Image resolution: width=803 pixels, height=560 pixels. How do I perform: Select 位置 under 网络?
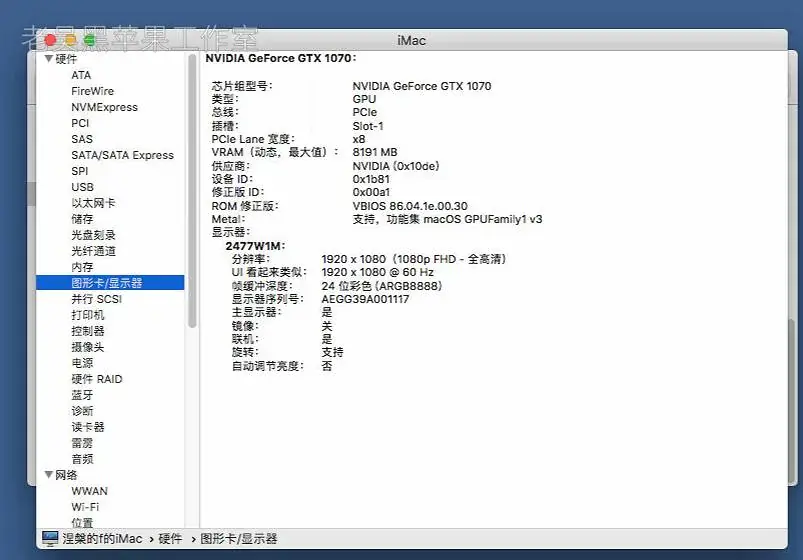click(82, 523)
